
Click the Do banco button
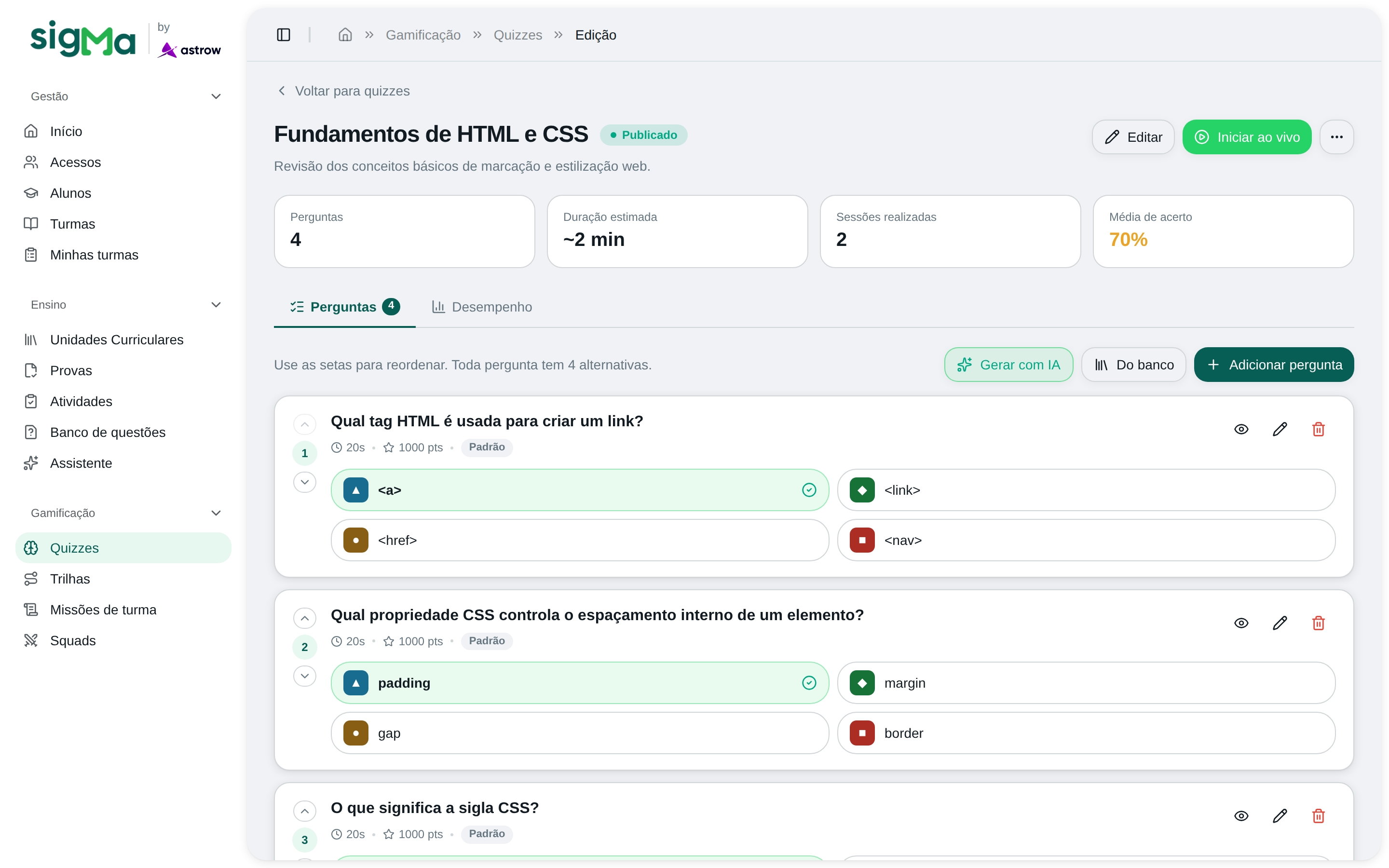(x=1133, y=365)
